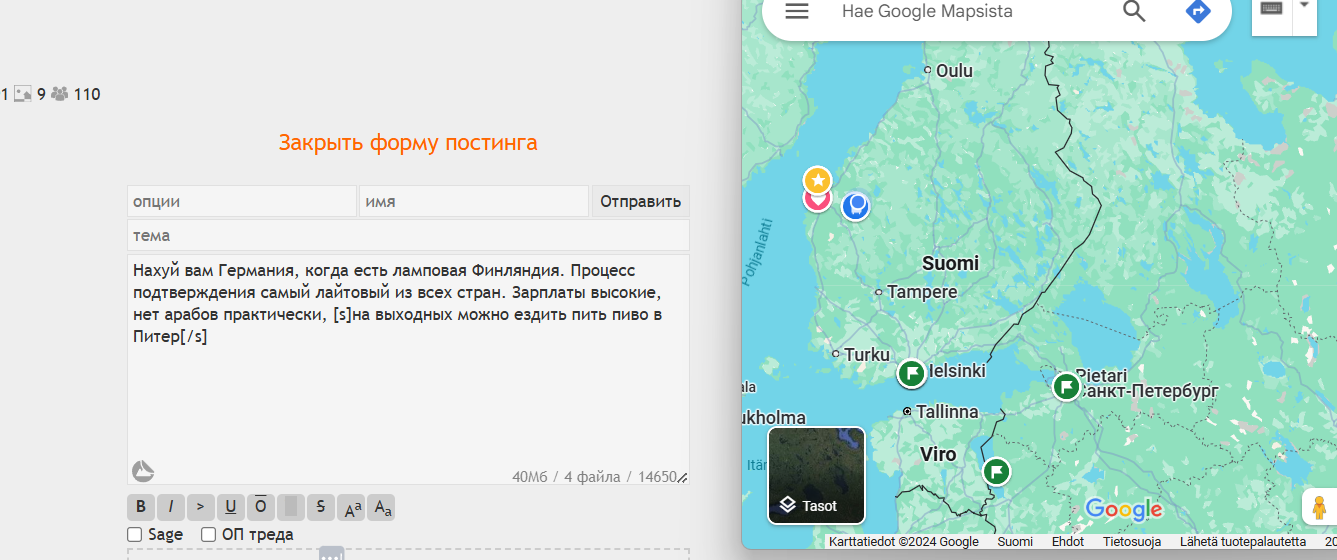Screen dimensions: 1337x560
Task: Insert quote using the > button
Action: click(x=201, y=506)
